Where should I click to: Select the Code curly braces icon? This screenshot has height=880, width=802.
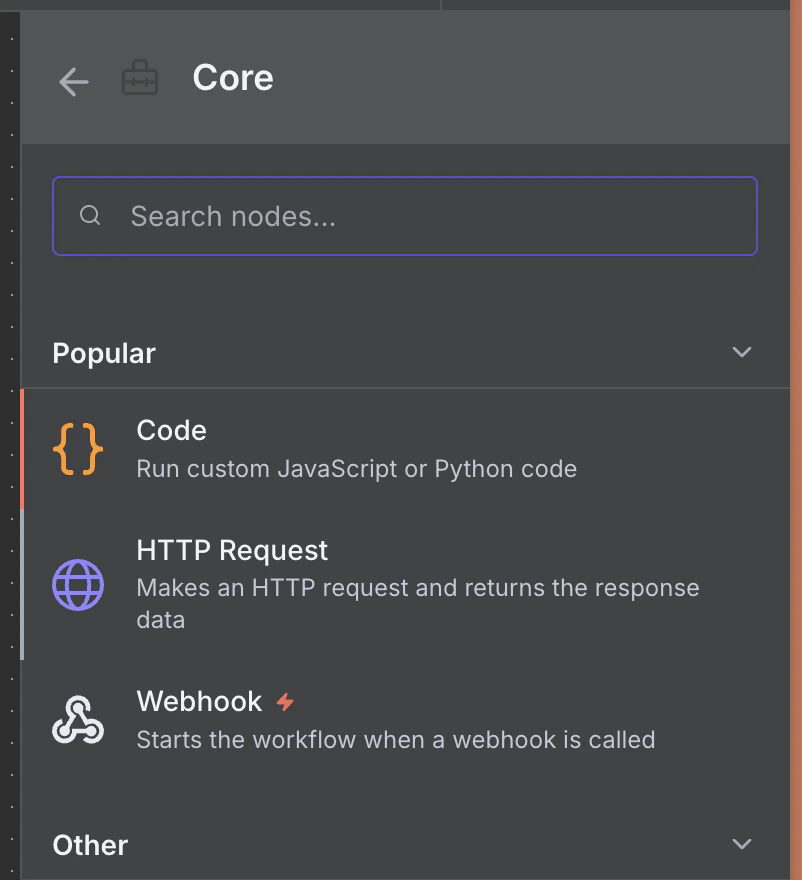click(x=78, y=449)
